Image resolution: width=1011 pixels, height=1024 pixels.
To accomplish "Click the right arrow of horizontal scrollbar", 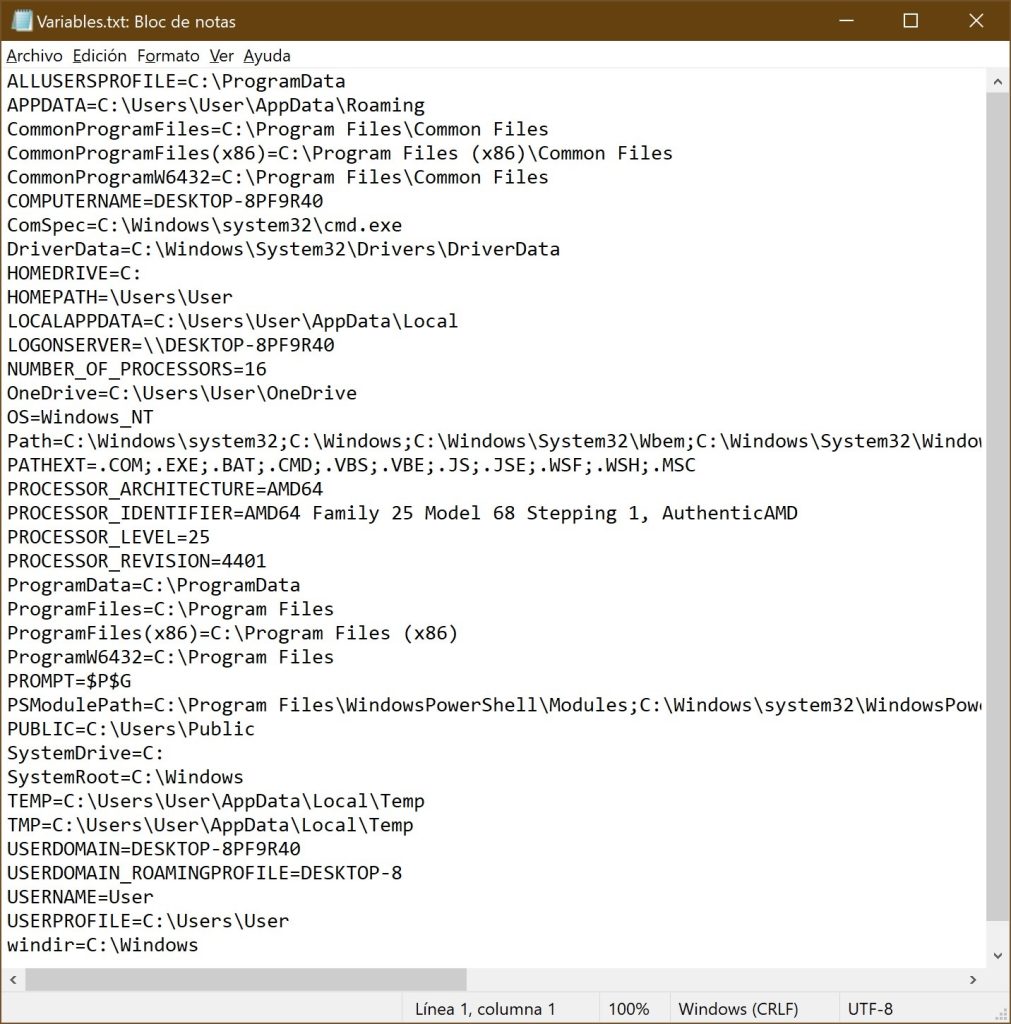I will [973, 981].
